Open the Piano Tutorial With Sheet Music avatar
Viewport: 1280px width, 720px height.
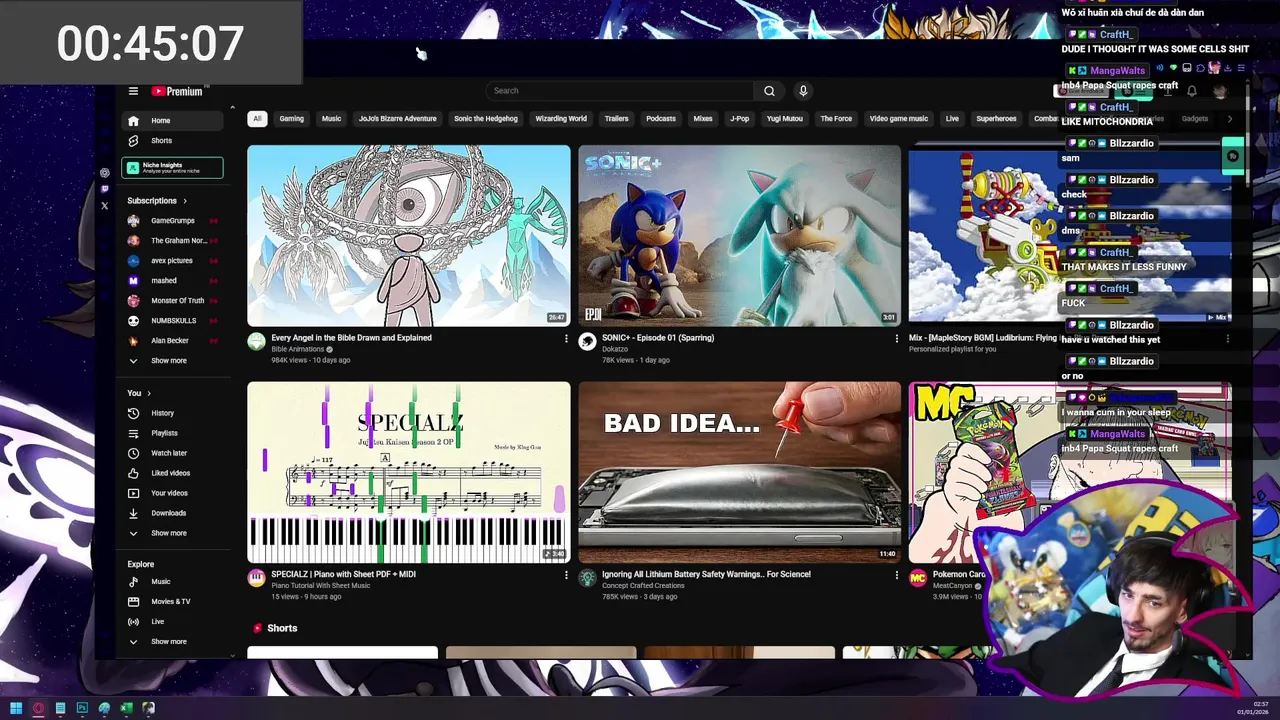coord(257,578)
